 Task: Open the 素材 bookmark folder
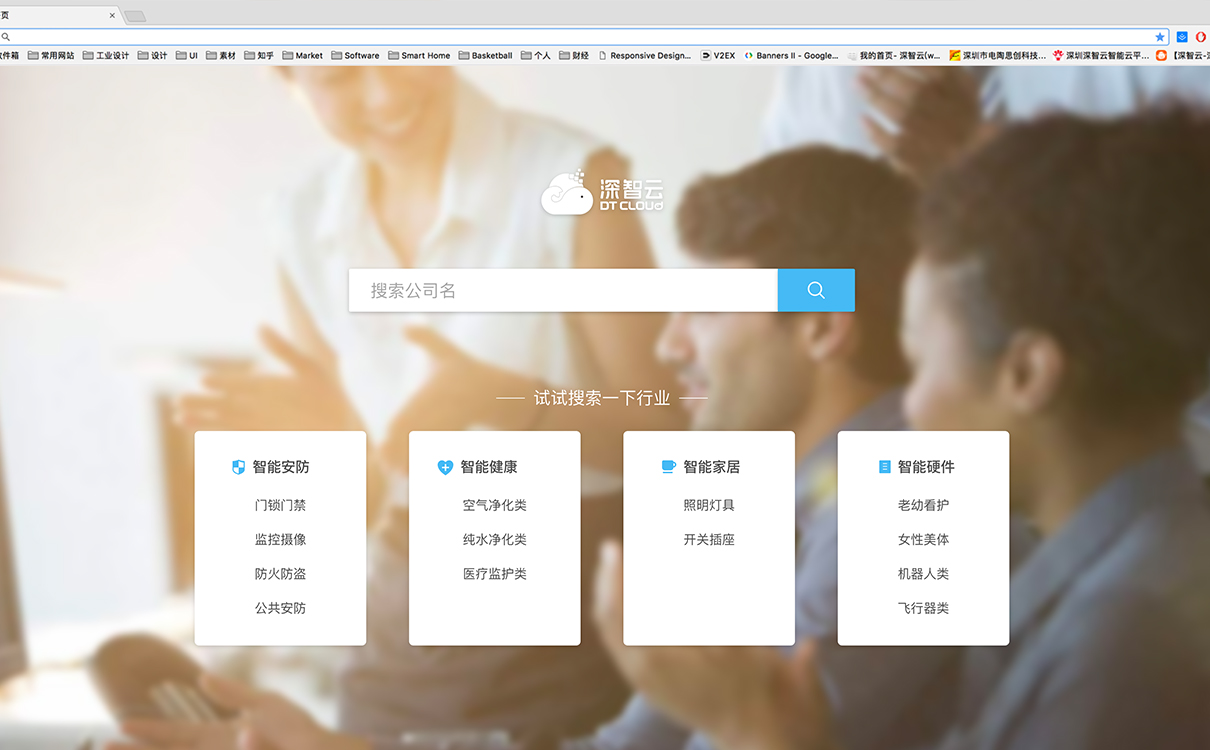(x=221, y=56)
